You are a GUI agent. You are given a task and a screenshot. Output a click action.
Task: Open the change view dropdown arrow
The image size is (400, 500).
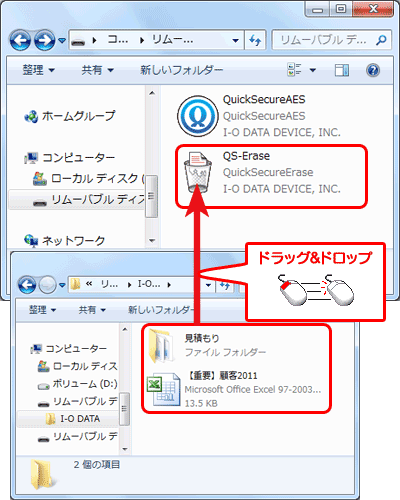[x=313, y=70]
